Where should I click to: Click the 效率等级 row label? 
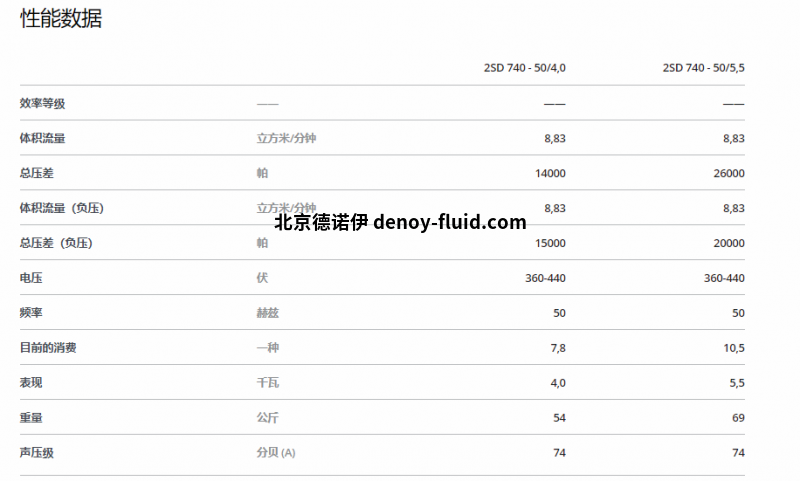(x=42, y=103)
